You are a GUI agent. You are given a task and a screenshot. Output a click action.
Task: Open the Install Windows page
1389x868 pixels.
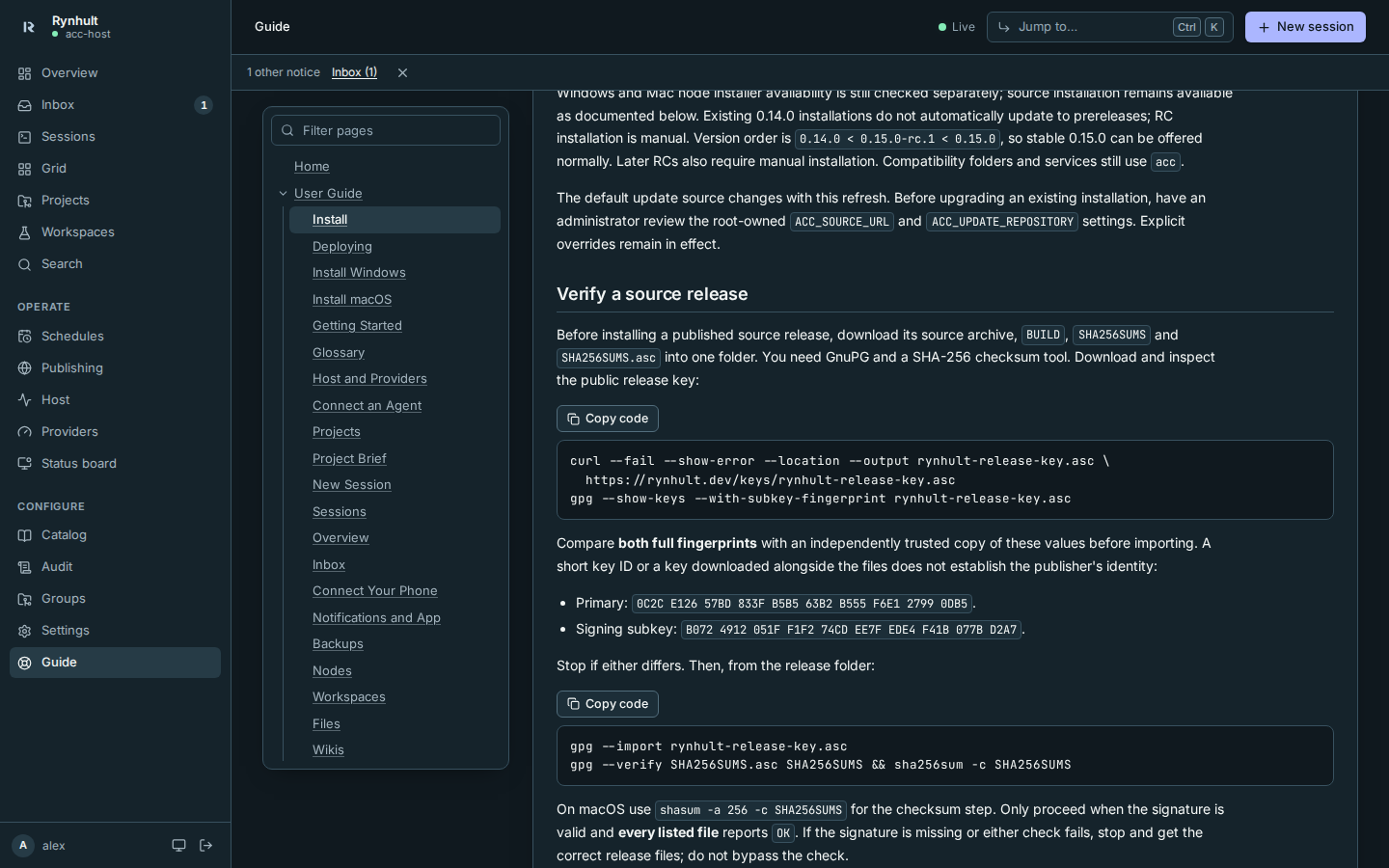(x=359, y=273)
